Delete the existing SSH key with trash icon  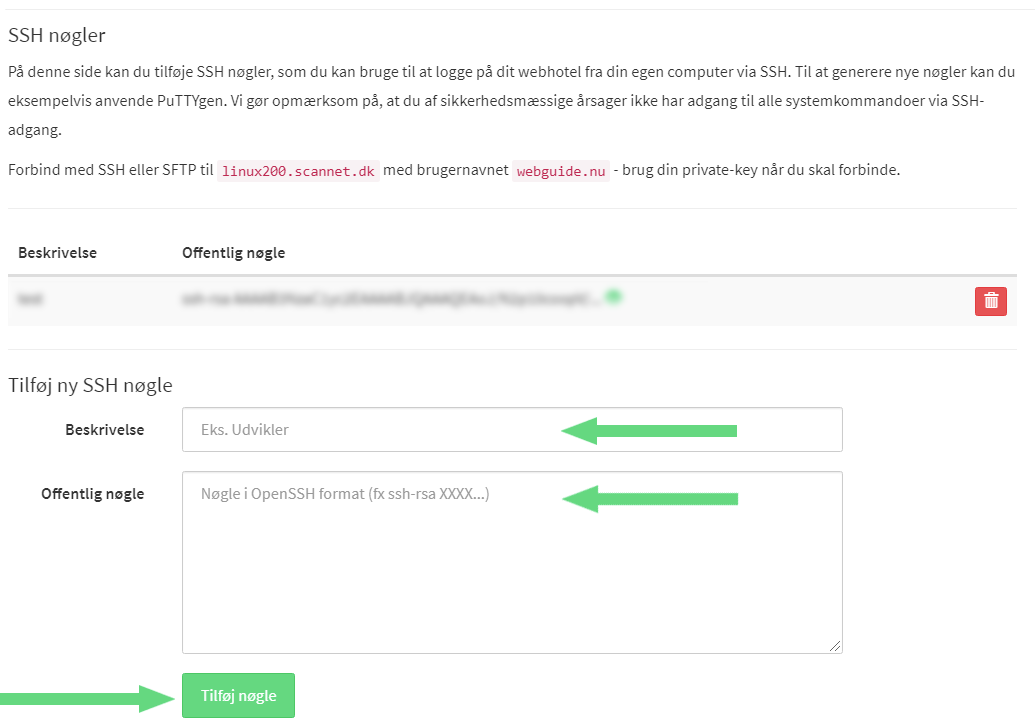click(x=990, y=301)
